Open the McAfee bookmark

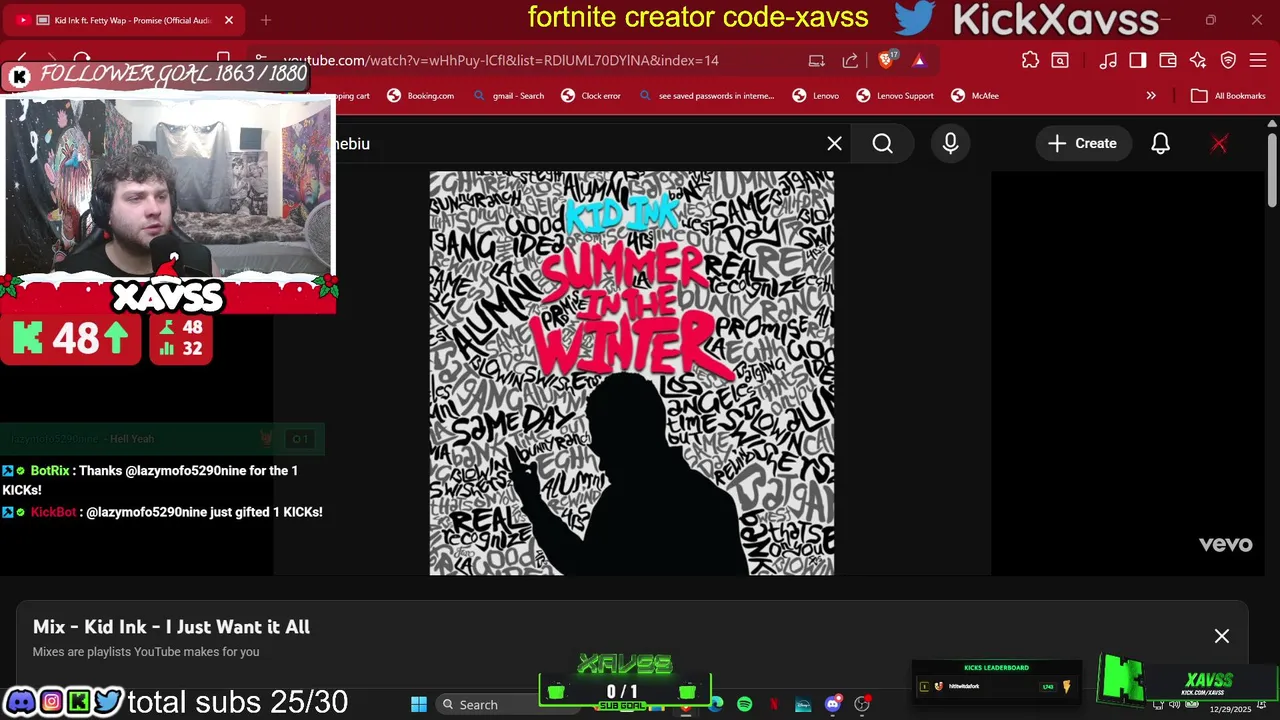[975, 96]
